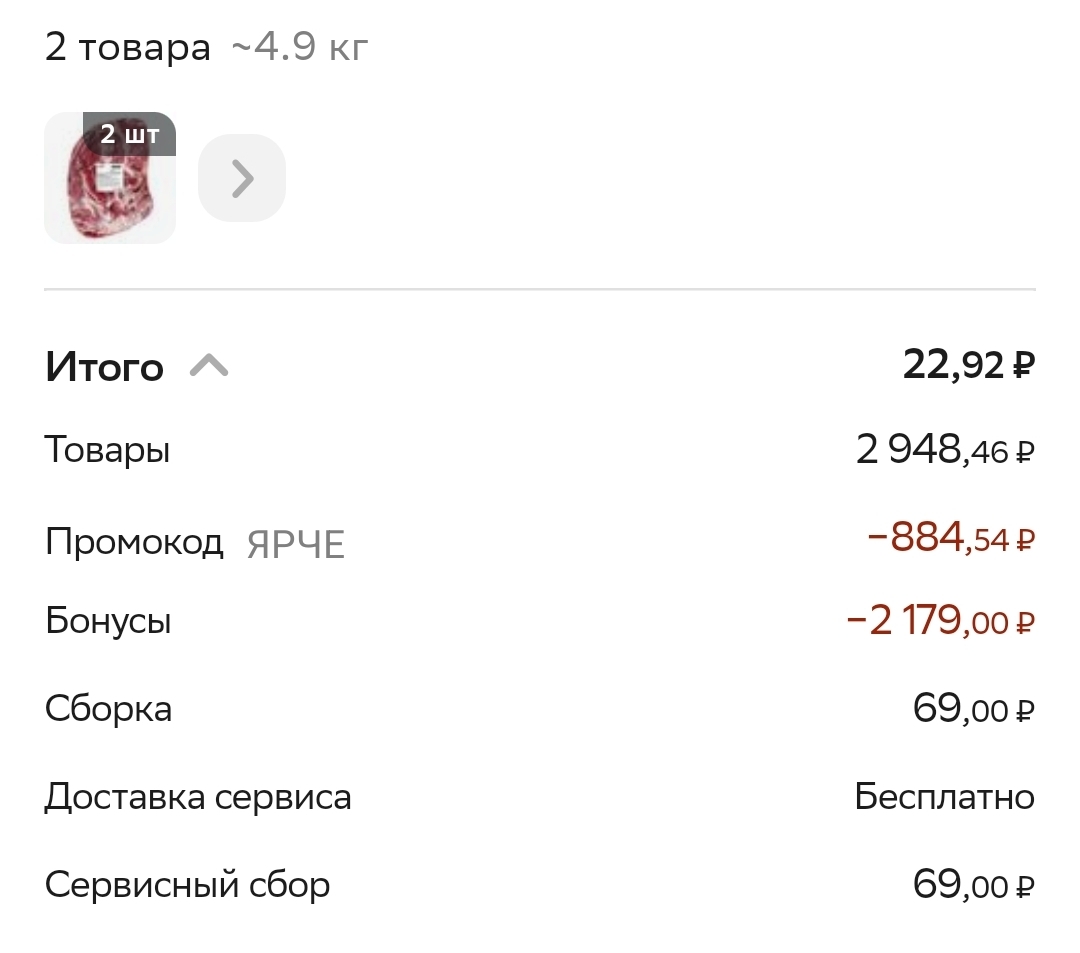Screen dimensions: 1080x953
Task: Tap the Товары row label
Action: tap(107, 450)
